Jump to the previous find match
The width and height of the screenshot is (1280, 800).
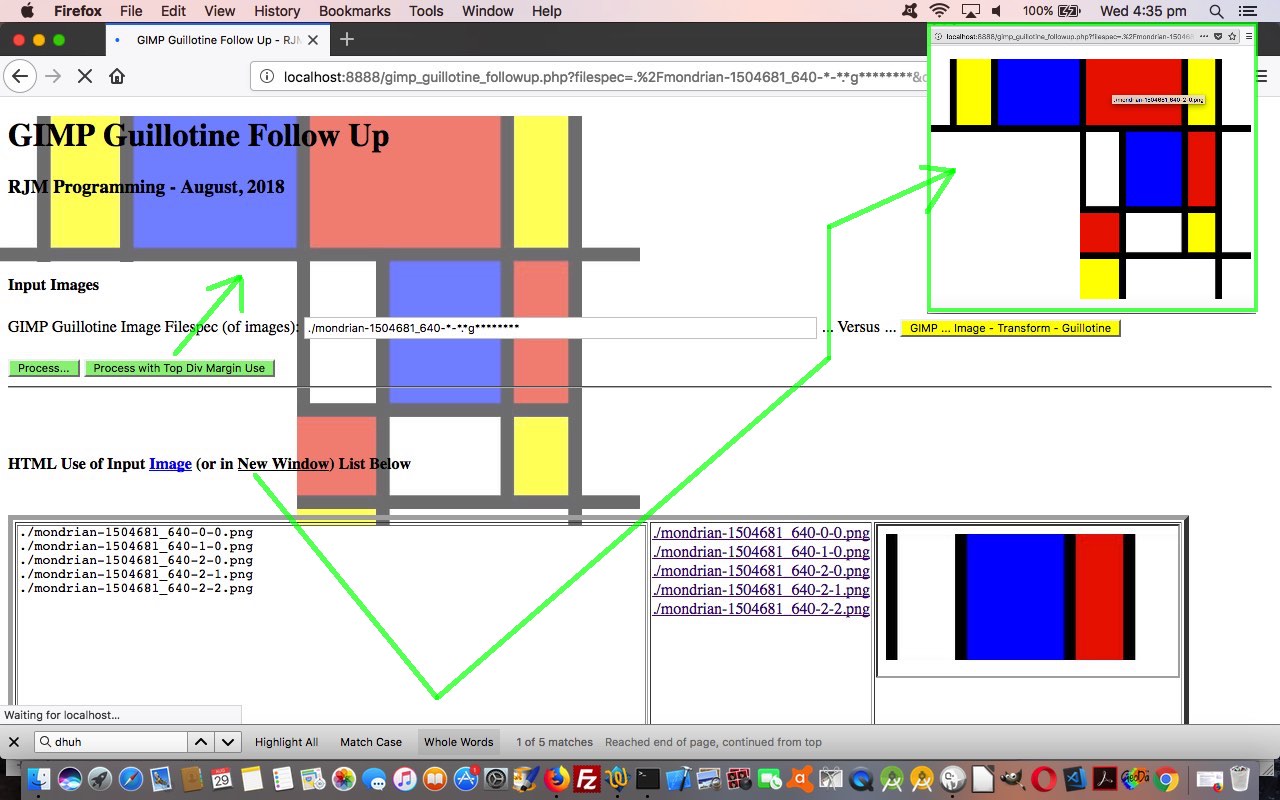click(x=201, y=742)
